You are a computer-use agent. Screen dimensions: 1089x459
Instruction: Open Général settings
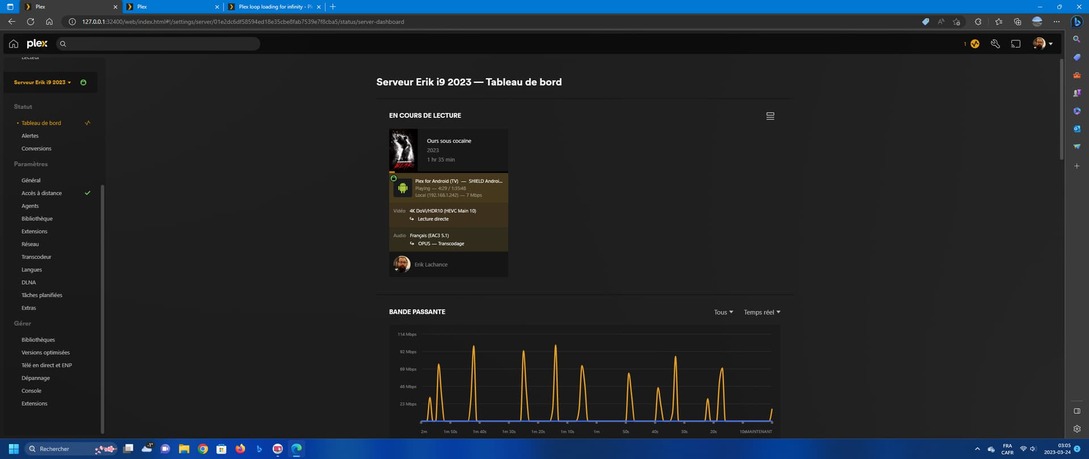point(31,181)
